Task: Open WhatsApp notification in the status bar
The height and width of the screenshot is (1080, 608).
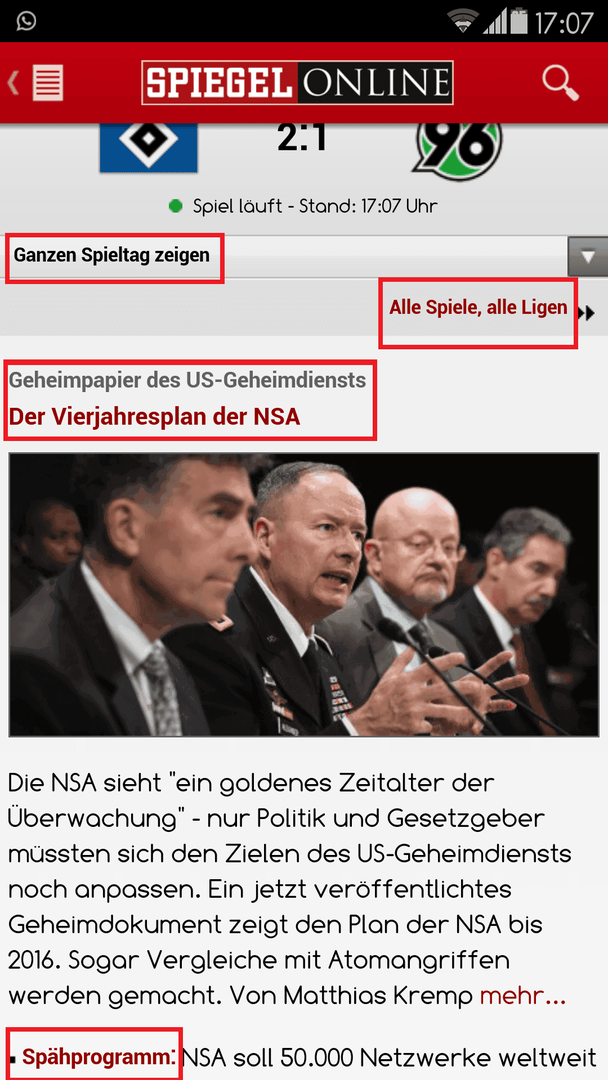Action: click(26, 21)
